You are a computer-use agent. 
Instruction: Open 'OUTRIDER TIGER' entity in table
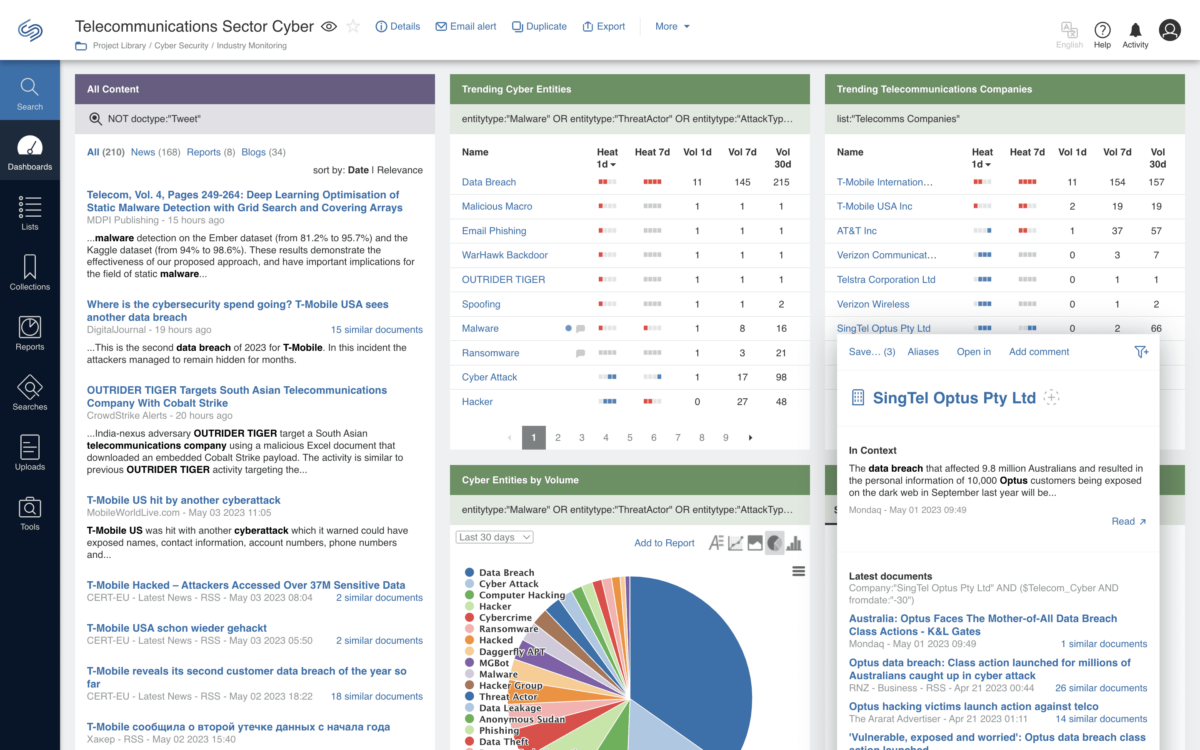[503, 280]
